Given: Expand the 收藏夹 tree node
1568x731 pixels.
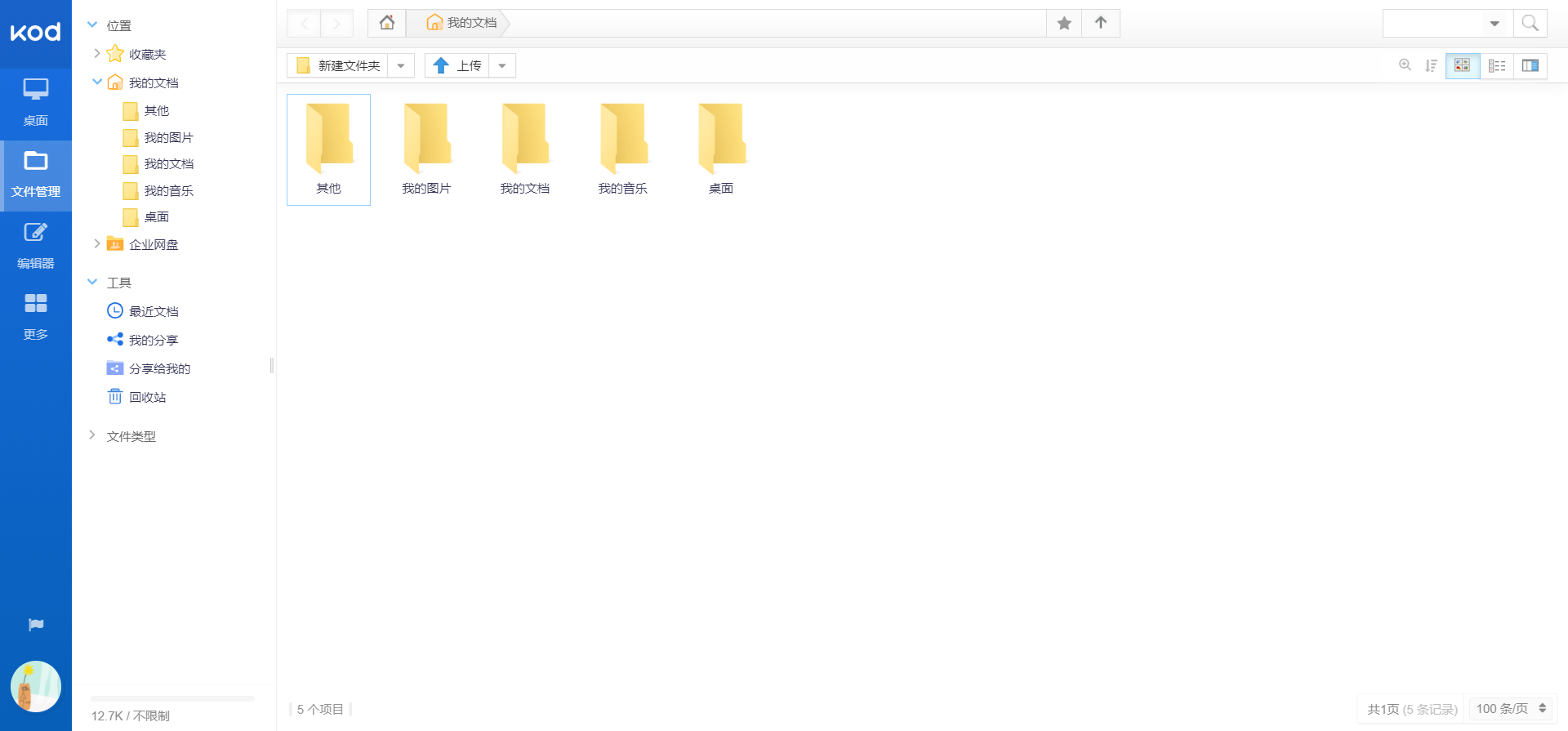Looking at the screenshot, I should pyautogui.click(x=97, y=54).
